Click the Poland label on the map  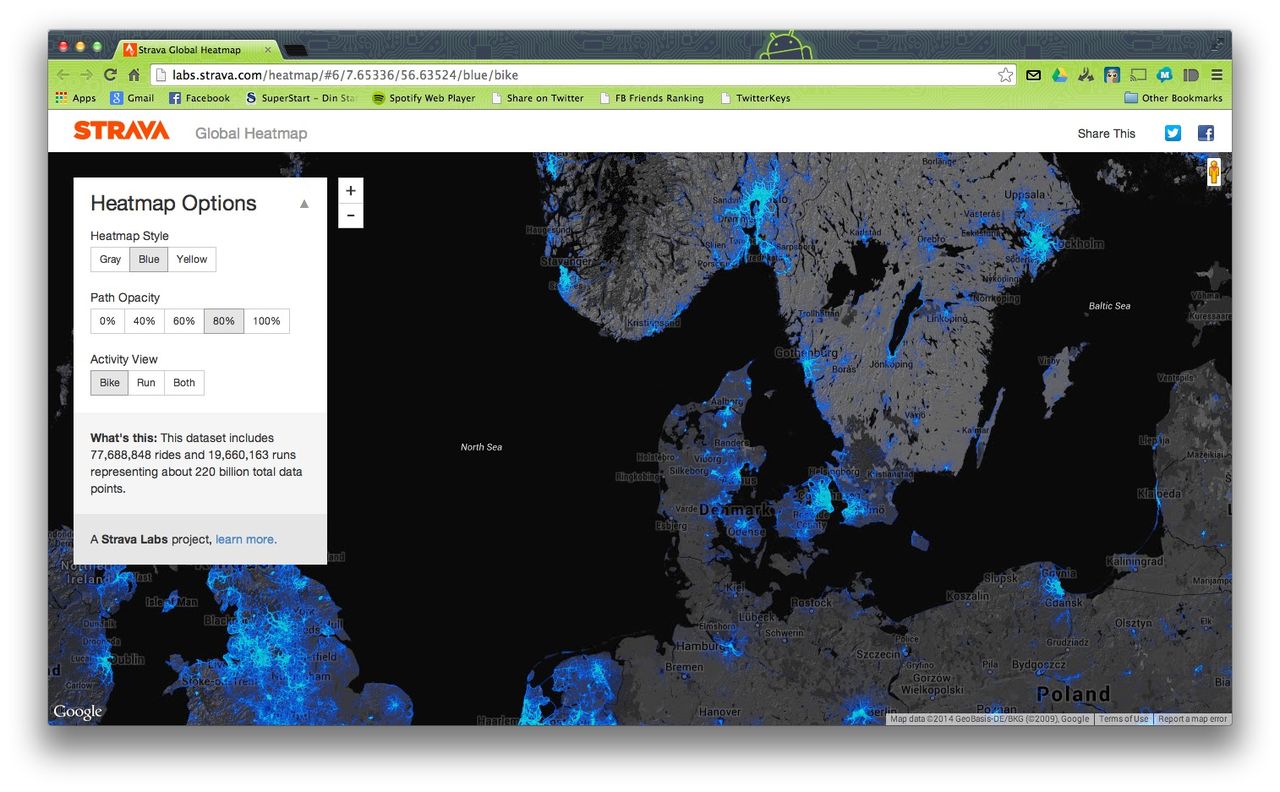pos(1074,694)
